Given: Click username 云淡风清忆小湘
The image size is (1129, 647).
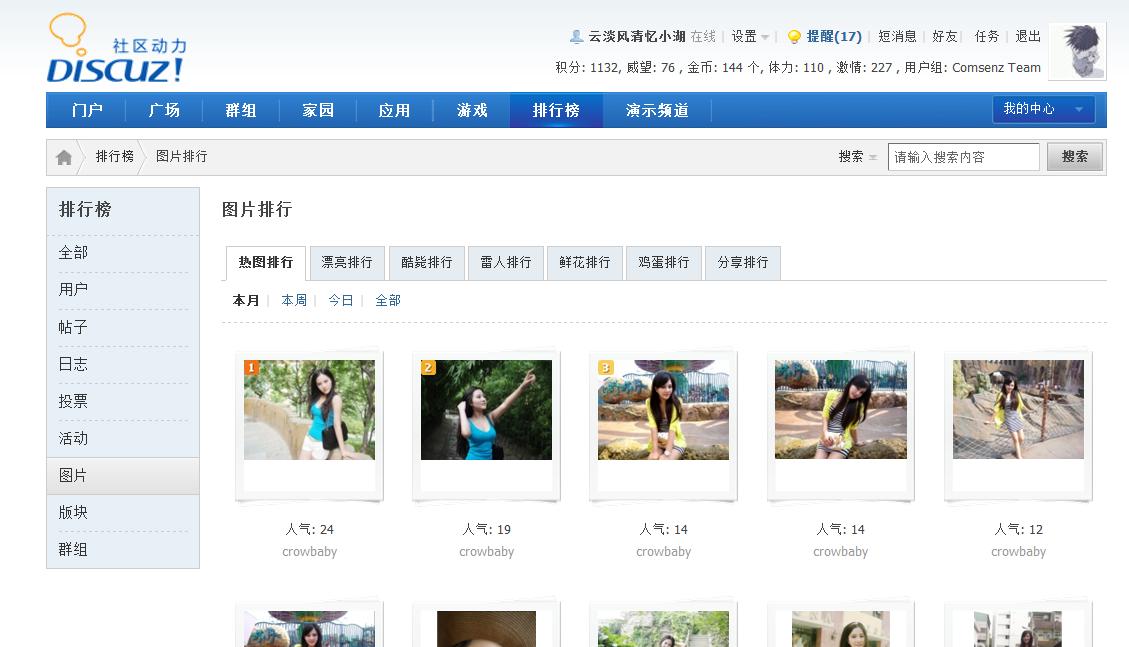Looking at the screenshot, I should [x=637, y=37].
